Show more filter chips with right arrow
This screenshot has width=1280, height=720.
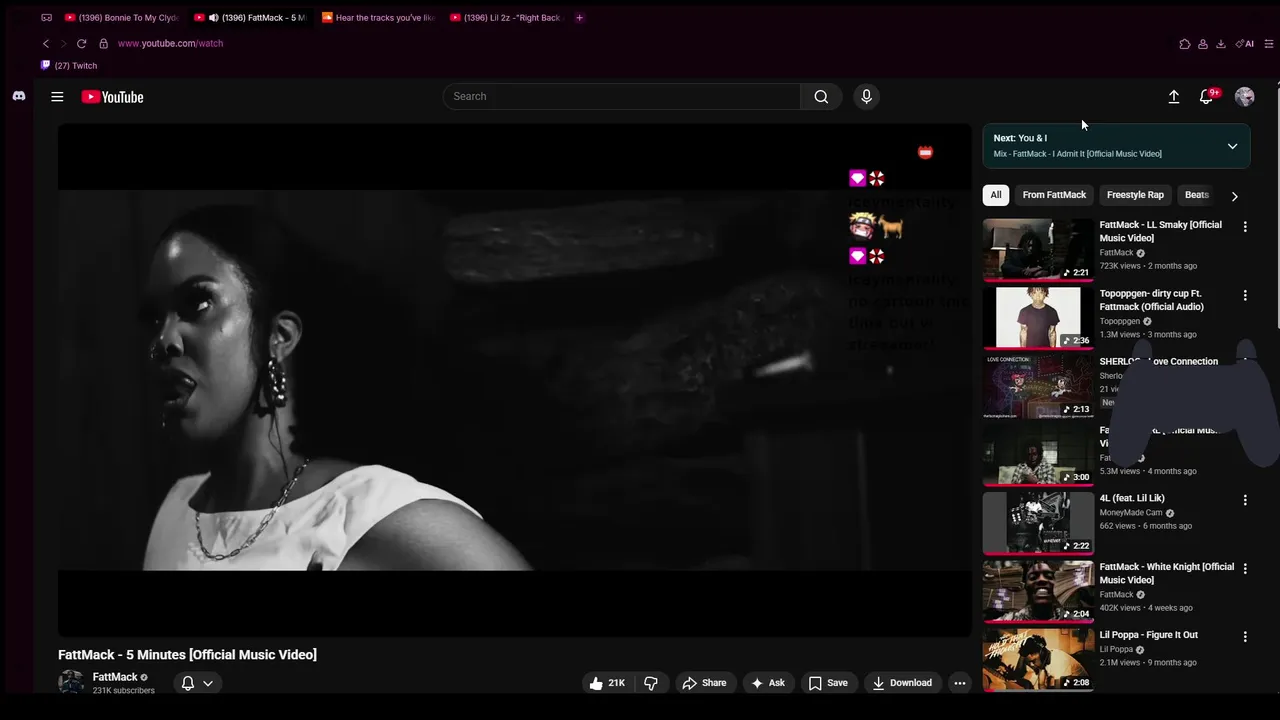click(1234, 196)
